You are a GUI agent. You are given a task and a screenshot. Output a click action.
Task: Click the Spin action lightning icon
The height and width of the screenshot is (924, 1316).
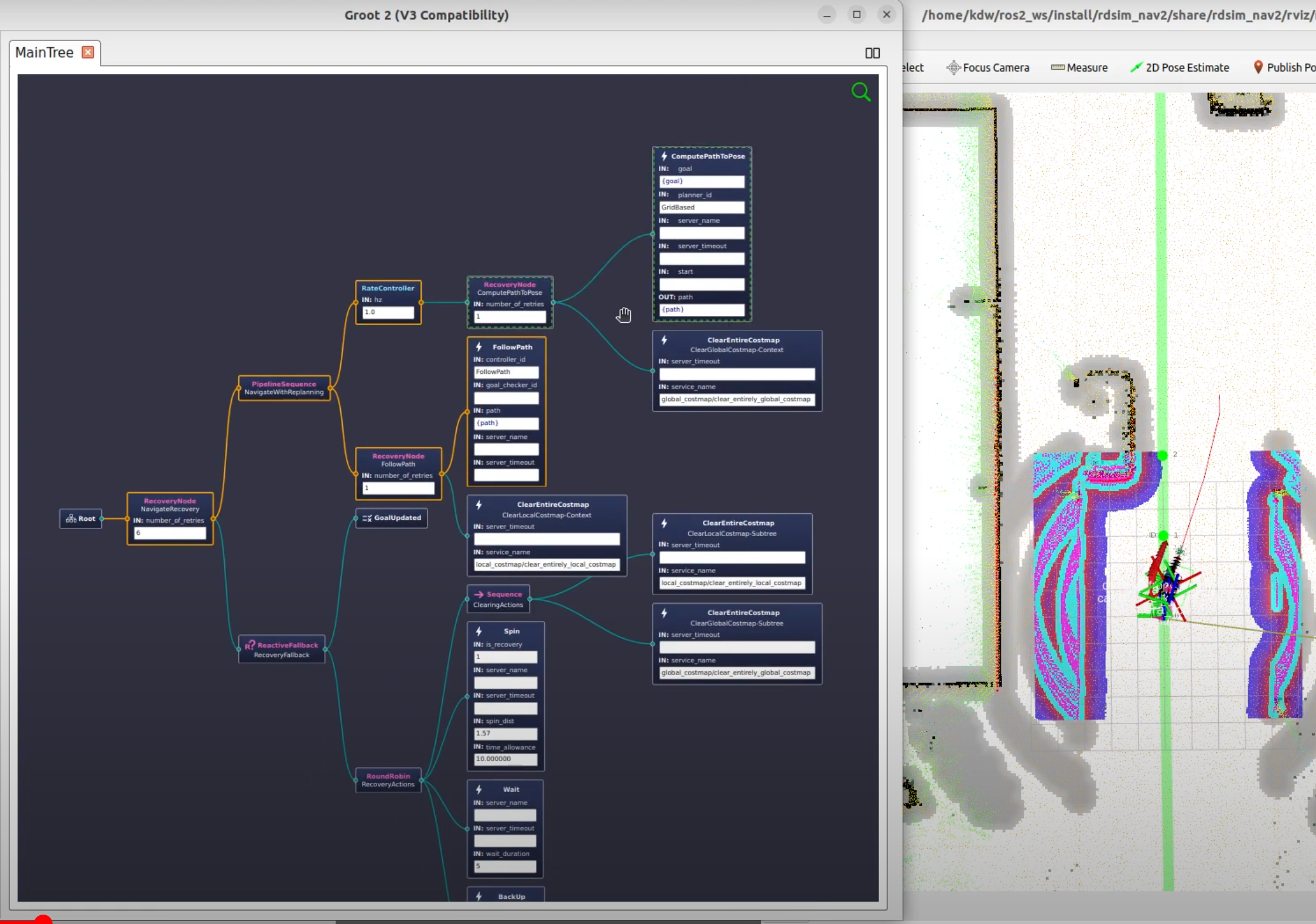479,631
